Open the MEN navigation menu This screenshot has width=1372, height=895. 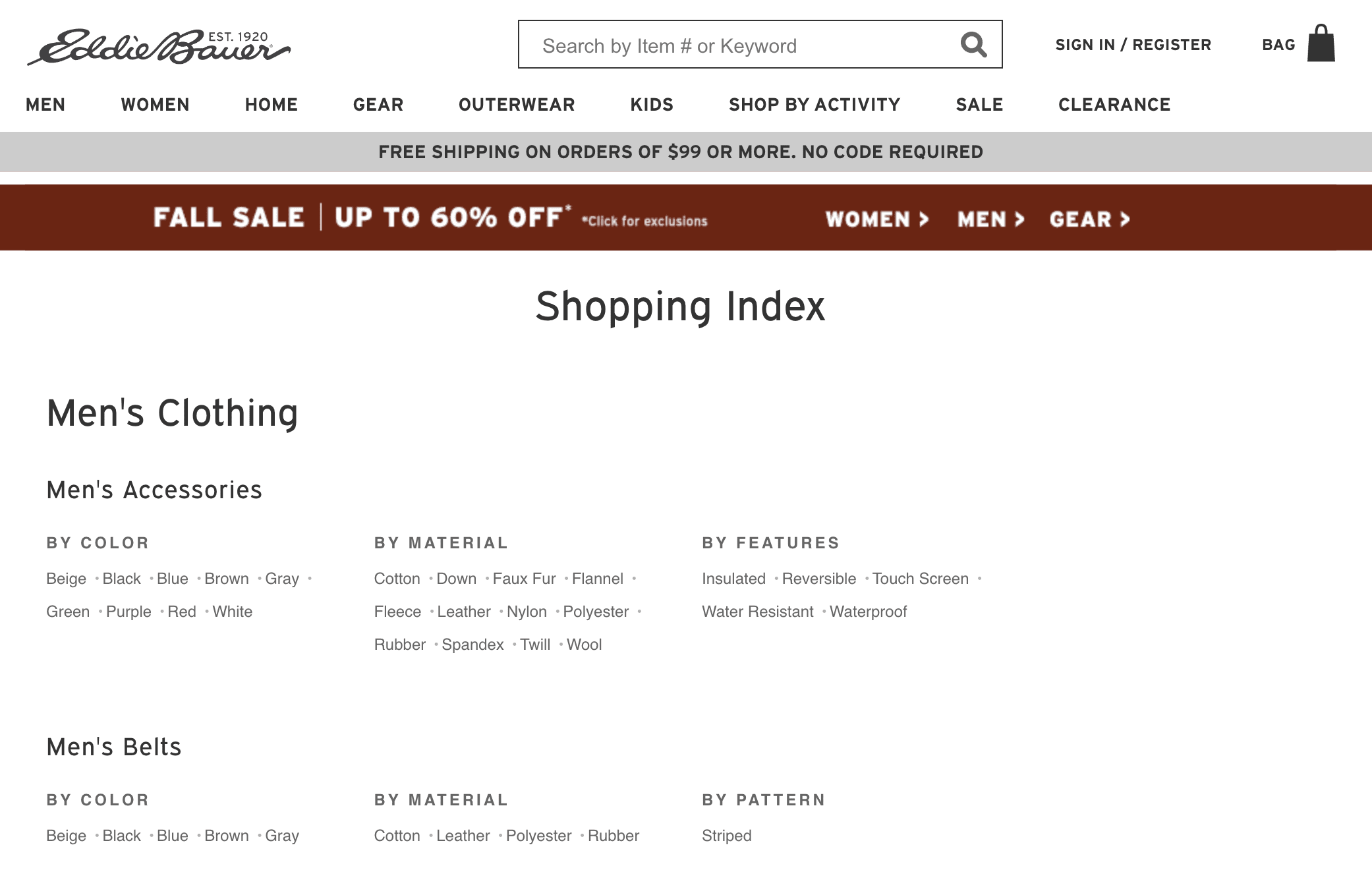(45, 104)
